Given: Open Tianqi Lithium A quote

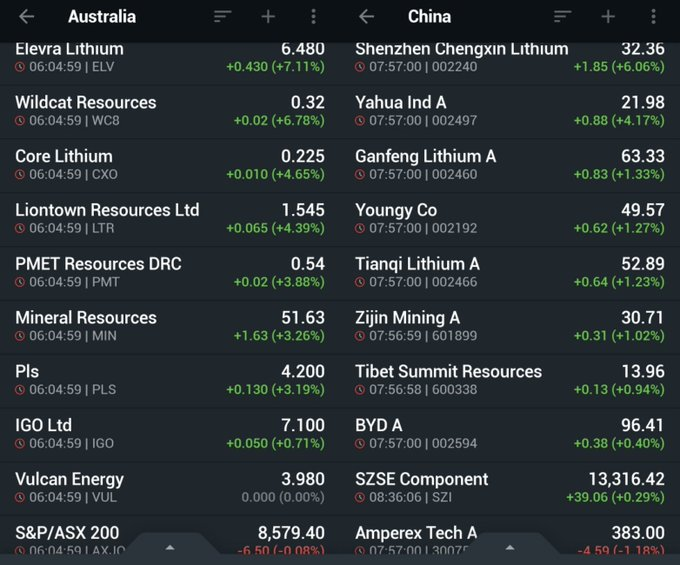Looking at the screenshot, I should [x=510, y=273].
